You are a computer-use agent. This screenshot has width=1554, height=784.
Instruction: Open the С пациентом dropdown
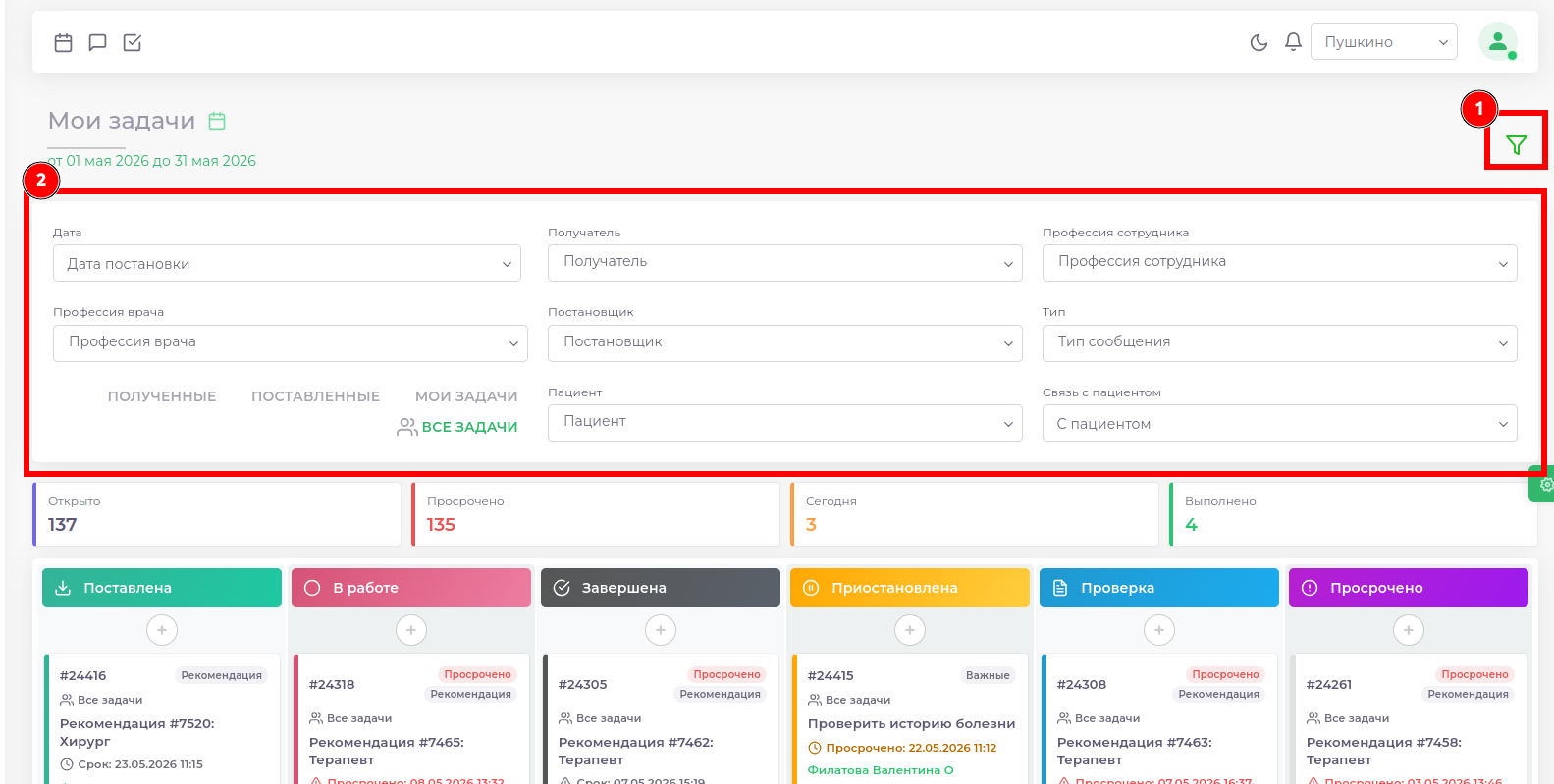(1280, 423)
